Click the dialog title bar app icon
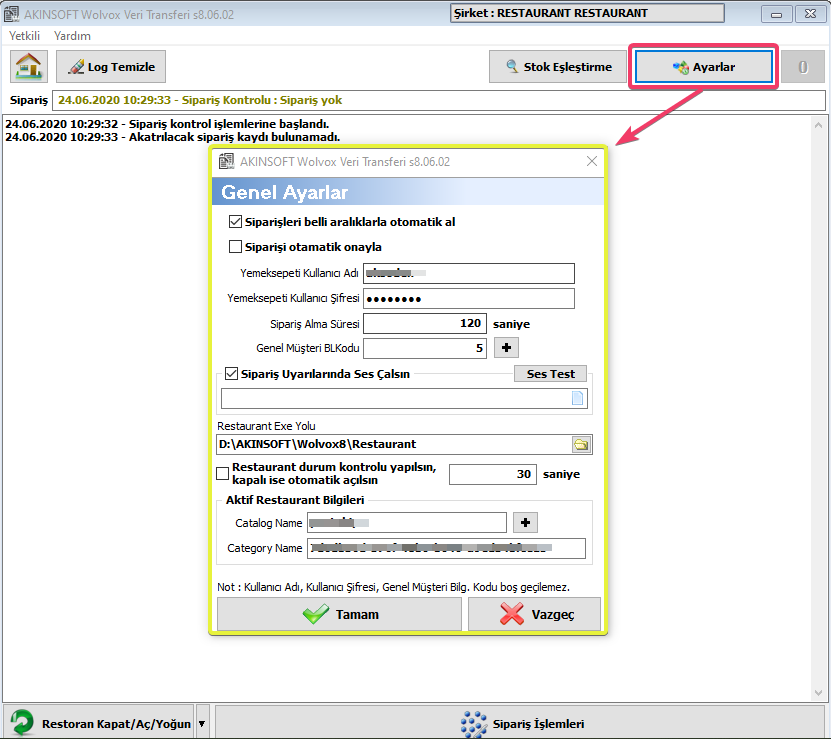831x739 pixels. [x=226, y=161]
